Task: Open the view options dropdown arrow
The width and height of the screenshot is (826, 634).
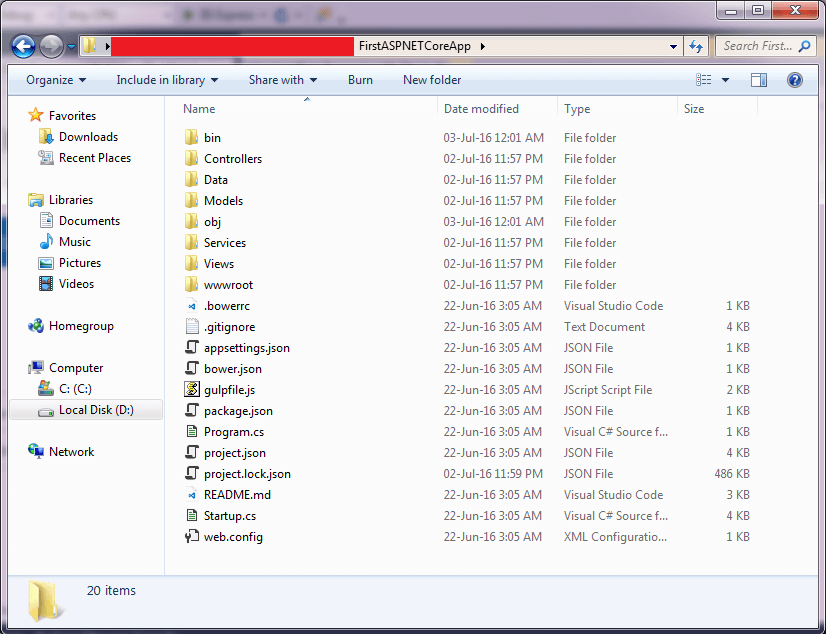Action: coord(725,80)
